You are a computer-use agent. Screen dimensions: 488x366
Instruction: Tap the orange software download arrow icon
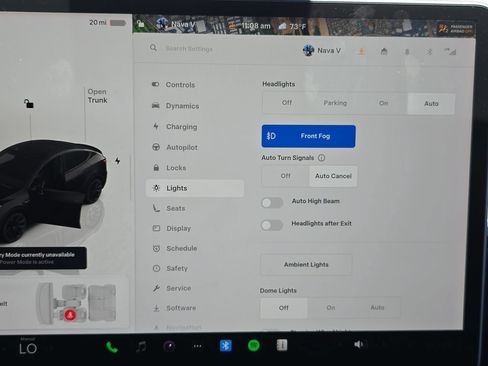[x=361, y=51]
